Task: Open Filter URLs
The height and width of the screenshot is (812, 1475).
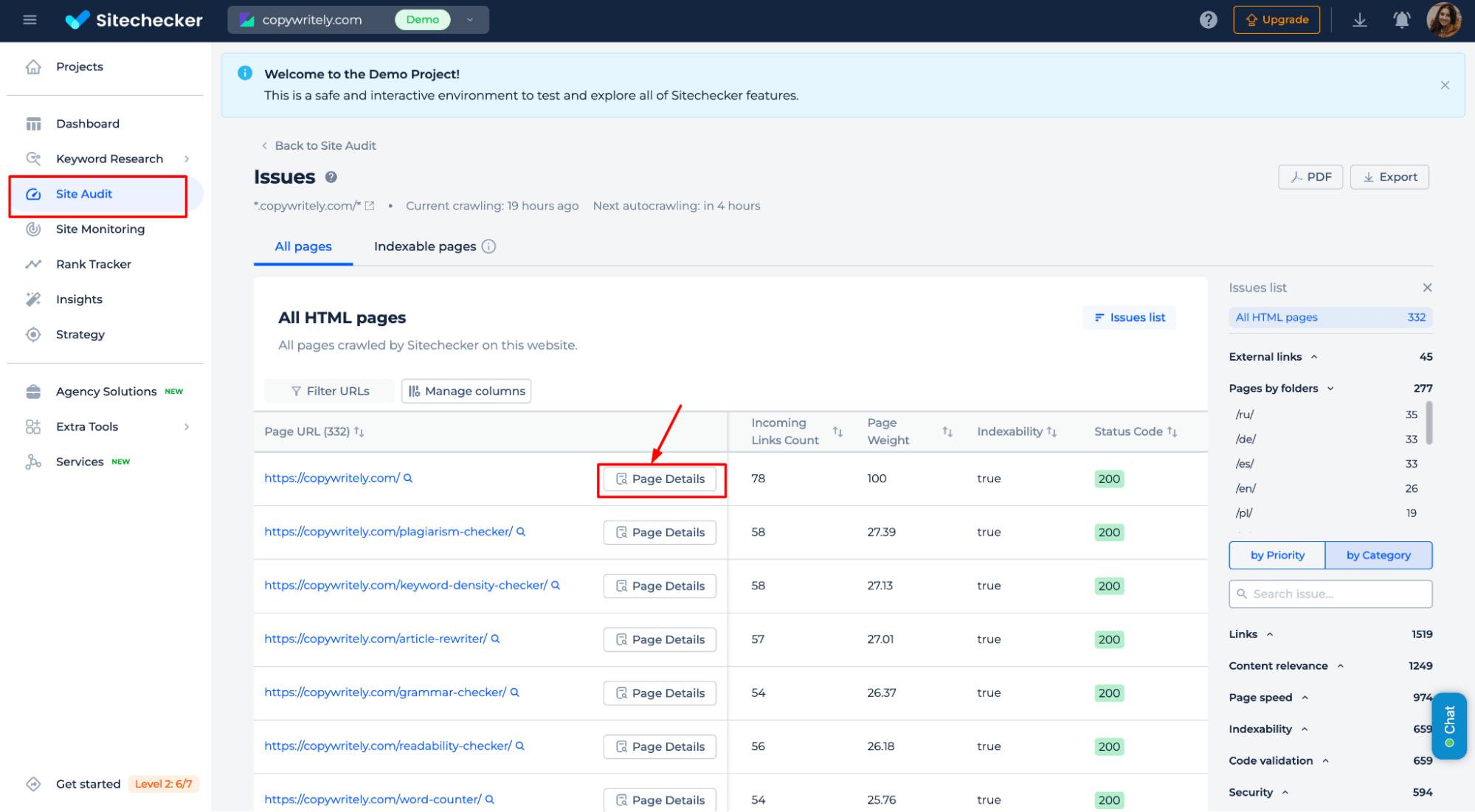Action: [330, 391]
